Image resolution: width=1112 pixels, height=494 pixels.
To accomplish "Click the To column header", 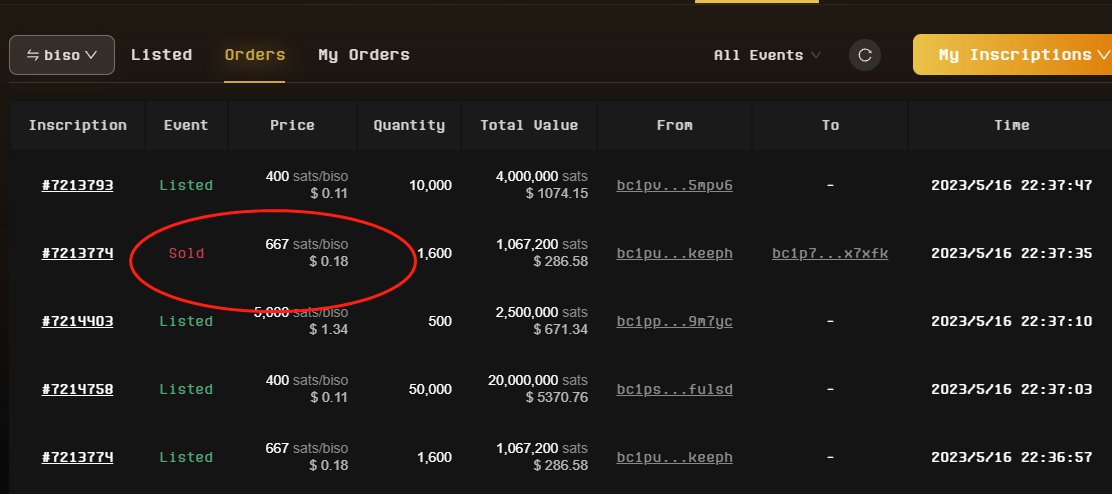I will point(830,125).
